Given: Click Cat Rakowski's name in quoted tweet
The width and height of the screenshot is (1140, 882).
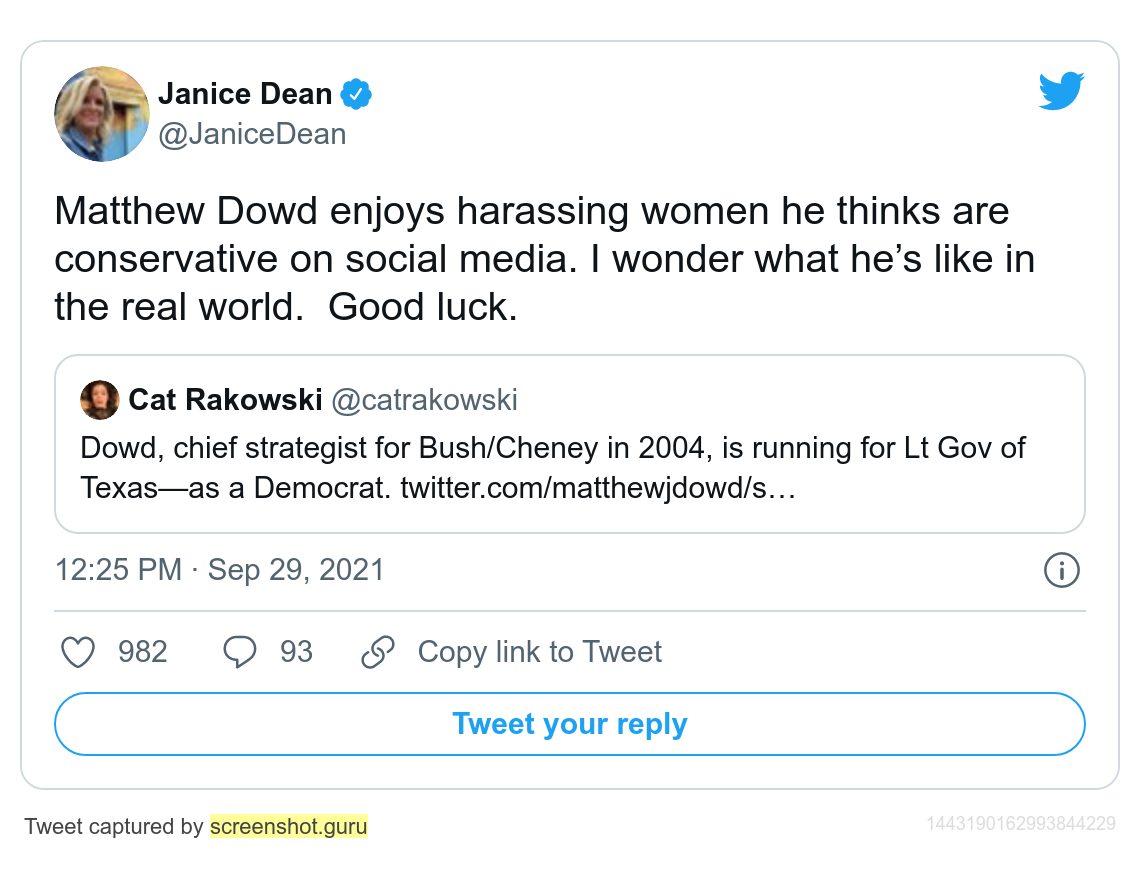Looking at the screenshot, I should point(225,400).
